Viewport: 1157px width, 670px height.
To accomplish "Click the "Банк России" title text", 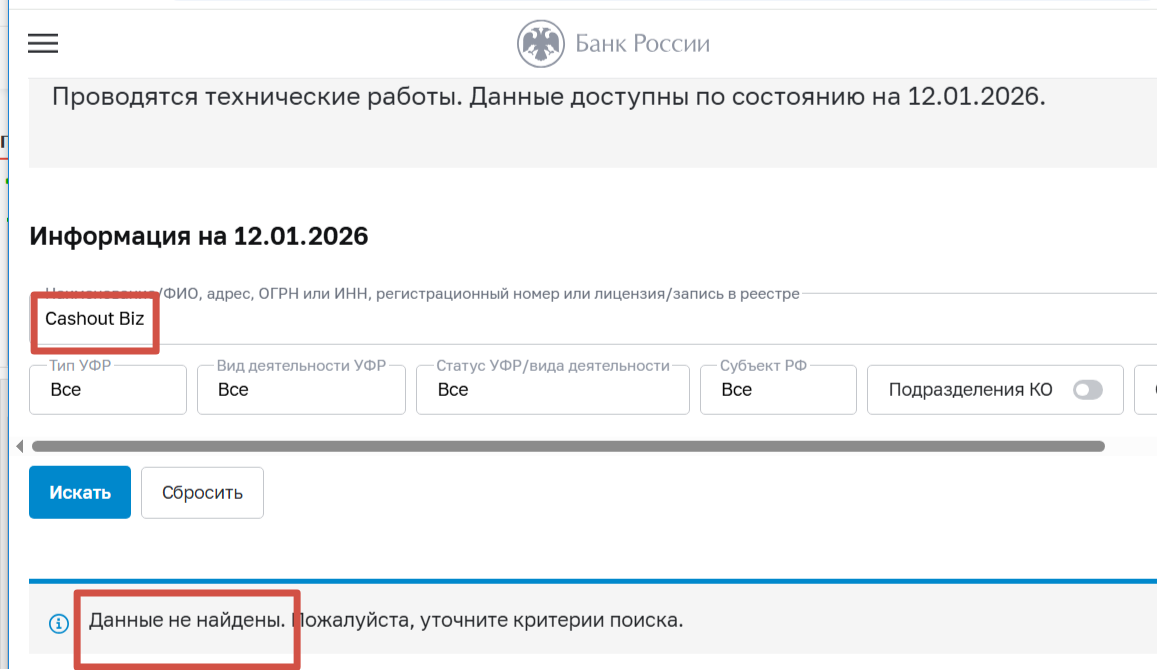I will (642, 44).
